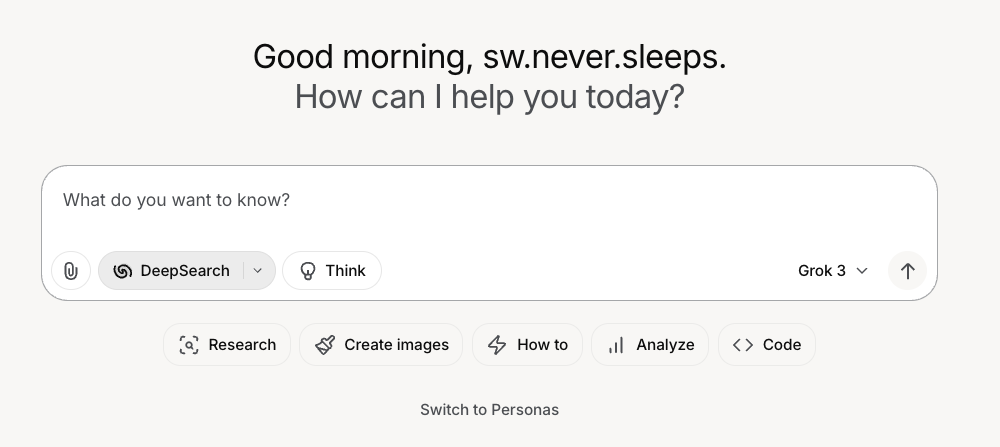Screen dimensions: 1000x447
Task: Expand the DeepSearch options chevron
Action: coord(258,271)
